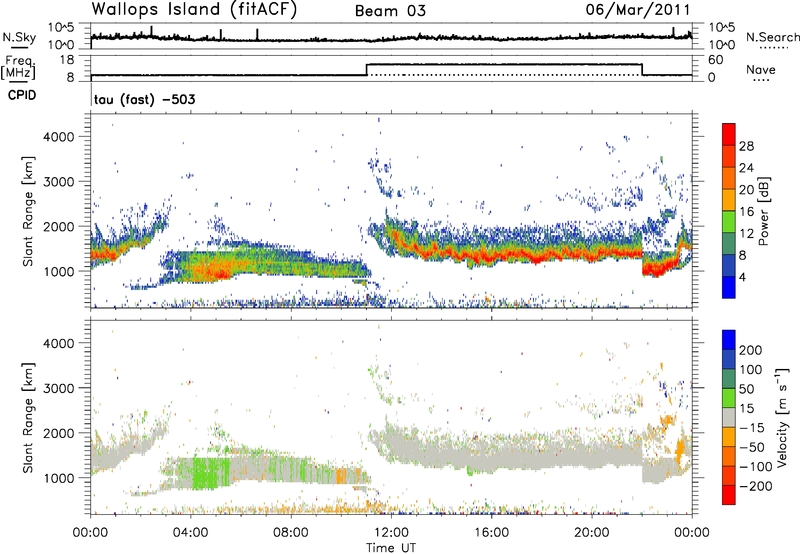This screenshot has width=800, height=554.
Task: Pick the red top segment of Power color bar
Action: (x=729, y=134)
